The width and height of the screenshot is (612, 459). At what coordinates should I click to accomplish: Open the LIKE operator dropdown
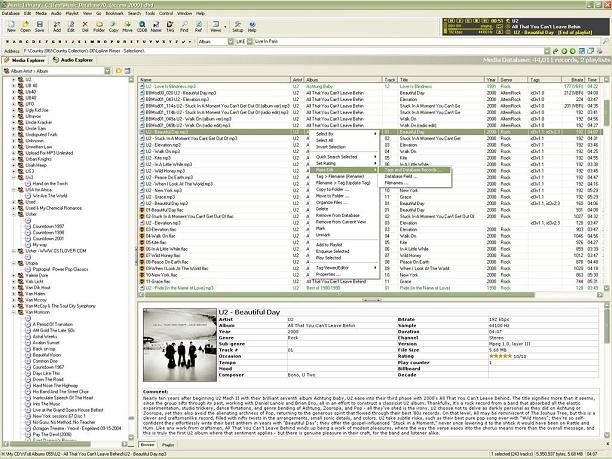click(x=249, y=41)
